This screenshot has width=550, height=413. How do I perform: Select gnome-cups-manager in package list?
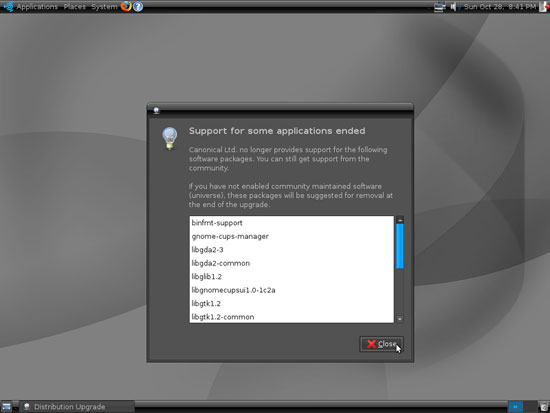coord(291,237)
